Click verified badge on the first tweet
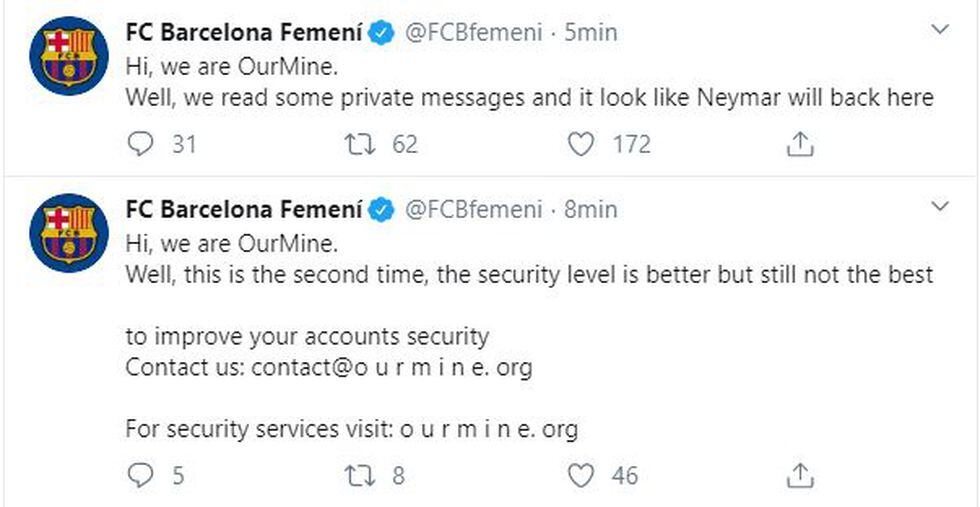 point(381,34)
